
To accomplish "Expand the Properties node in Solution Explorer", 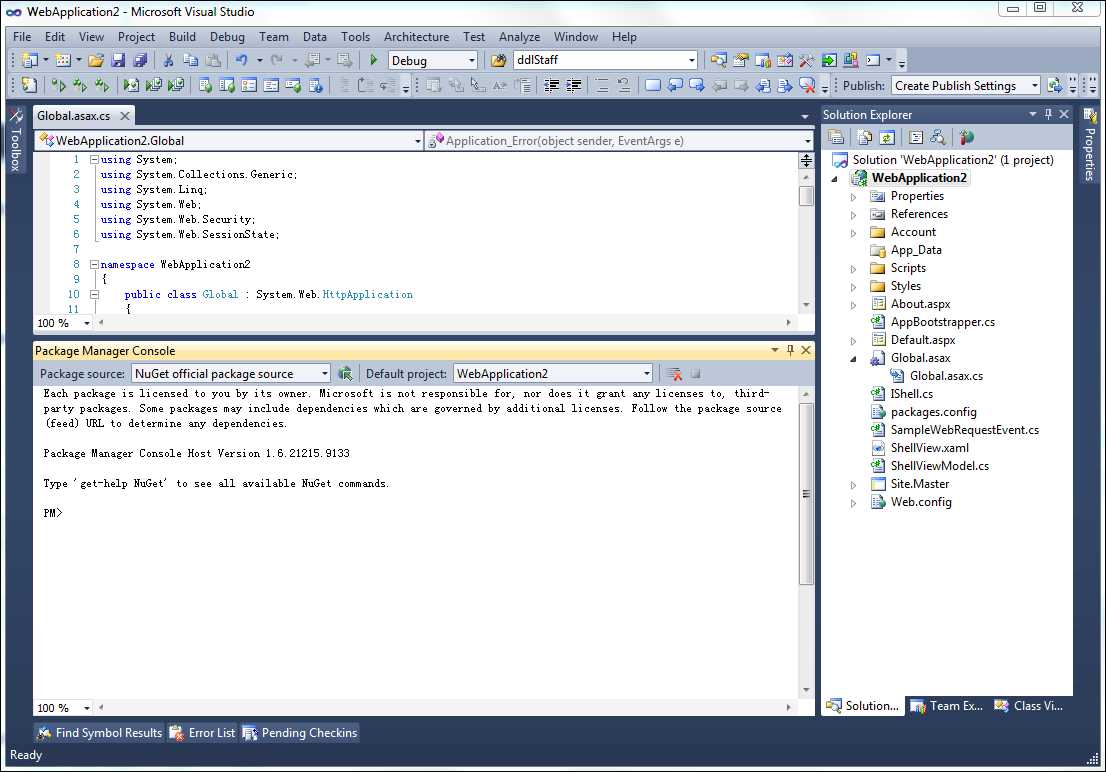I will (x=853, y=197).
